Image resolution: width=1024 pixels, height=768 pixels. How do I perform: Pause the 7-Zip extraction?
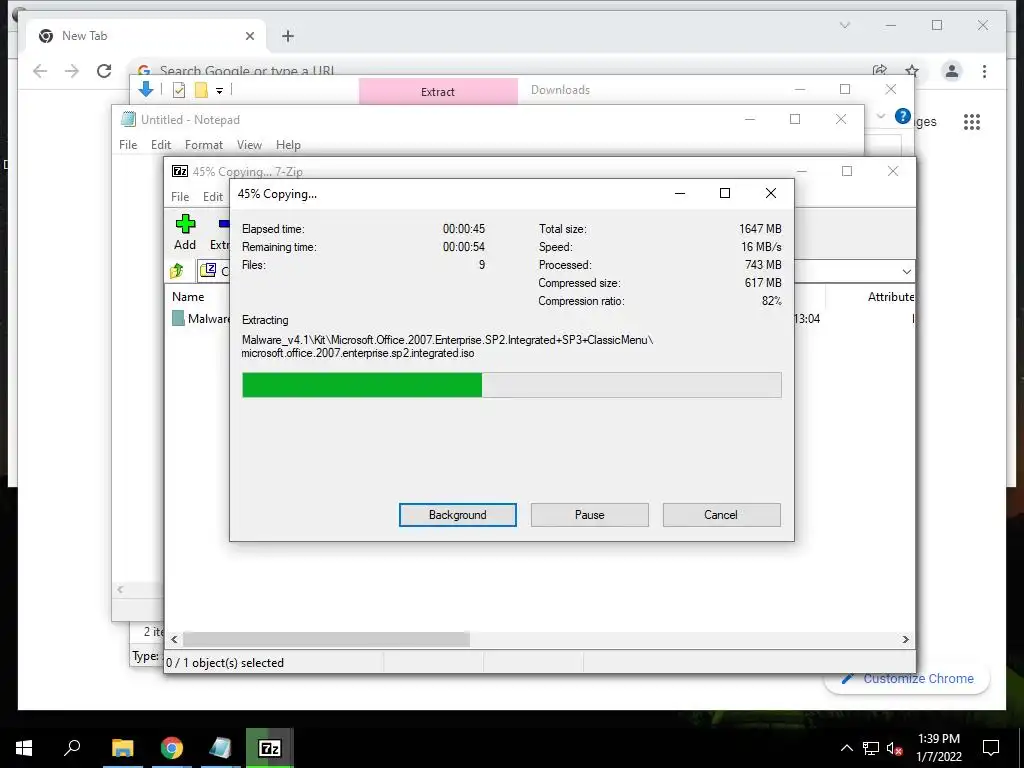click(x=589, y=515)
